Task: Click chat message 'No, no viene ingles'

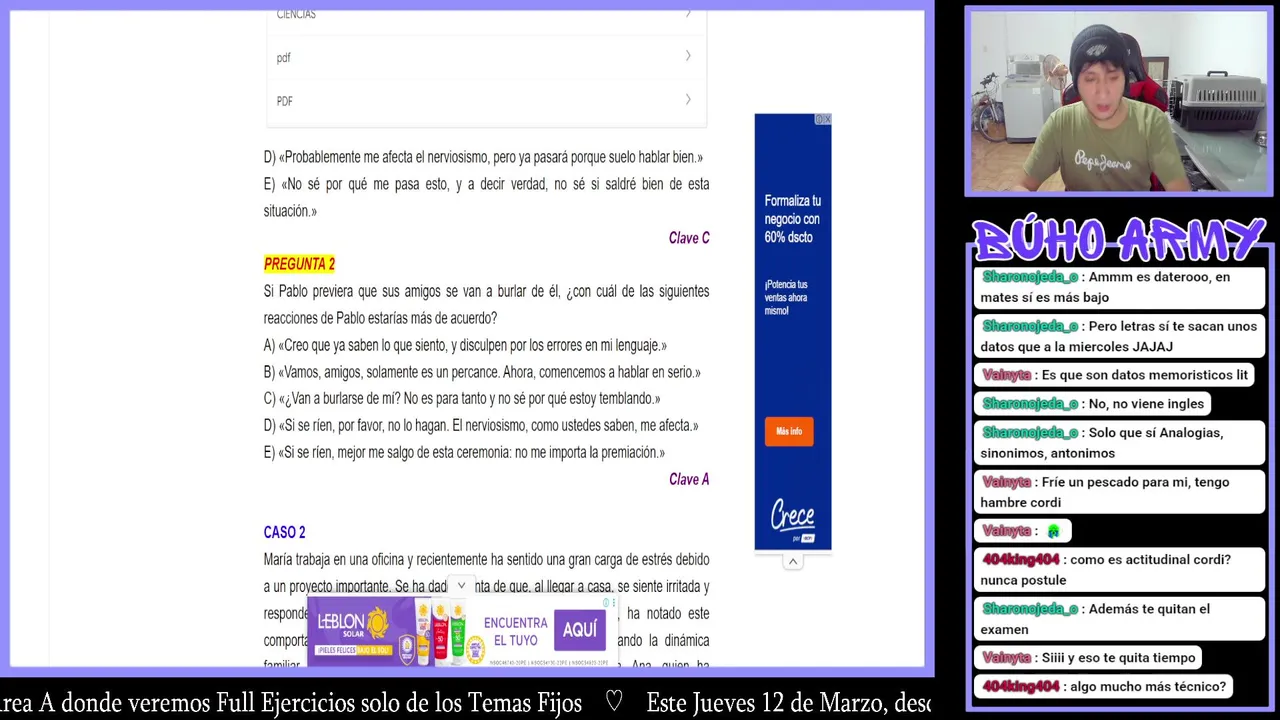Action: [x=1093, y=404]
